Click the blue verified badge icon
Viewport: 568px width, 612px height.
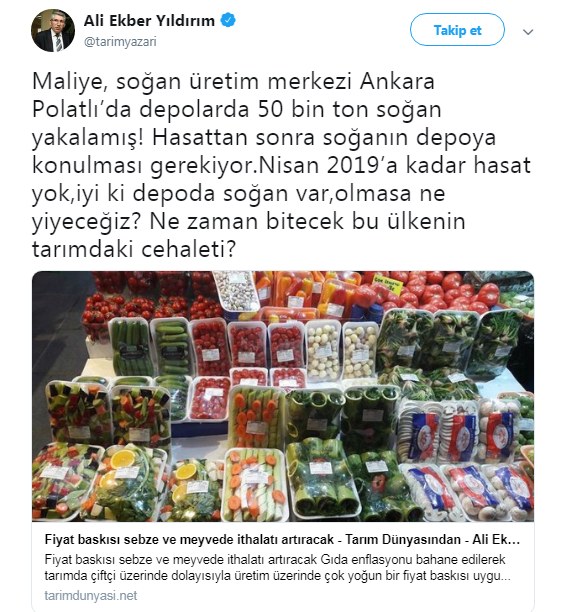coord(228,20)
